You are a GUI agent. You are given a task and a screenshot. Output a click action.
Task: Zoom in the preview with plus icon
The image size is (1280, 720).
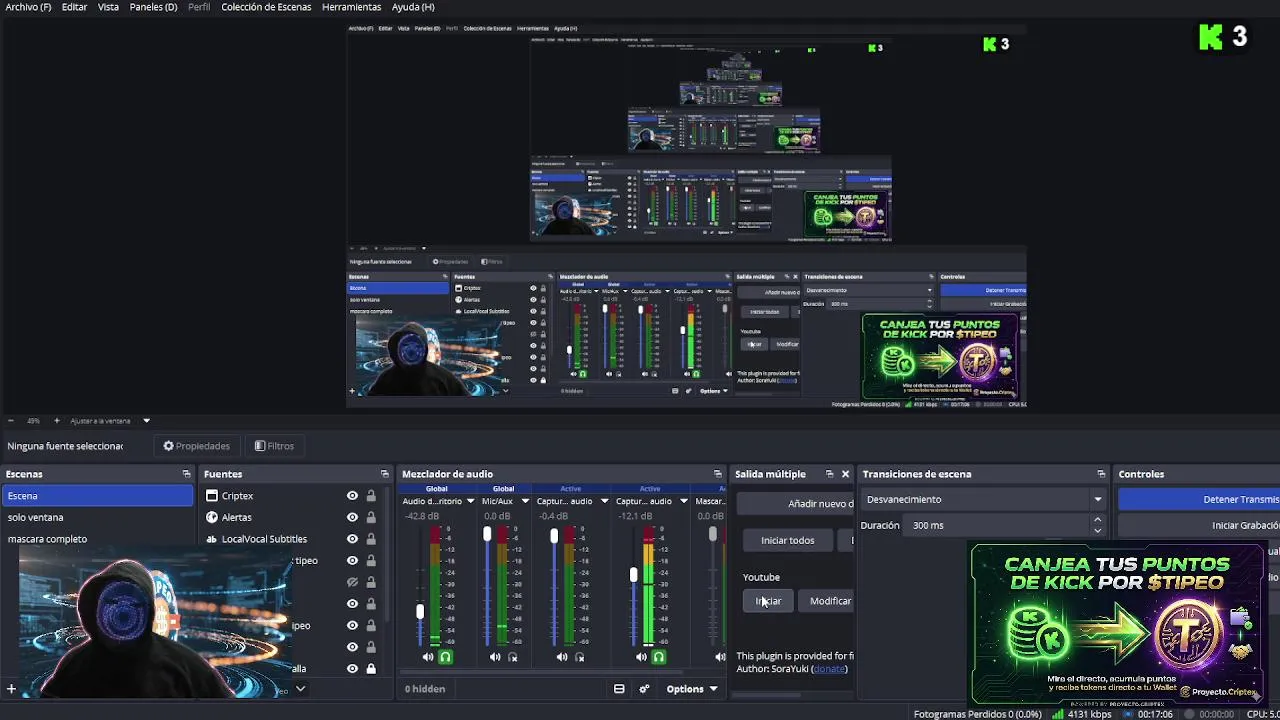[56, 421]
